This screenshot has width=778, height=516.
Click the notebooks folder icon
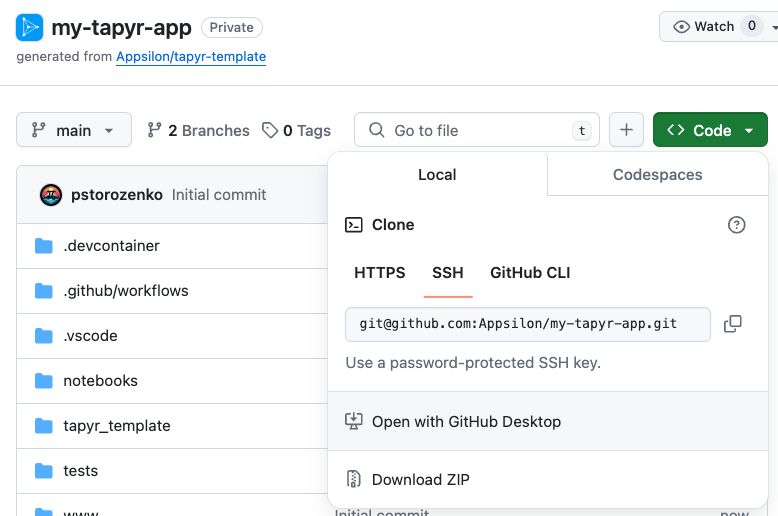tap(44, 381)
